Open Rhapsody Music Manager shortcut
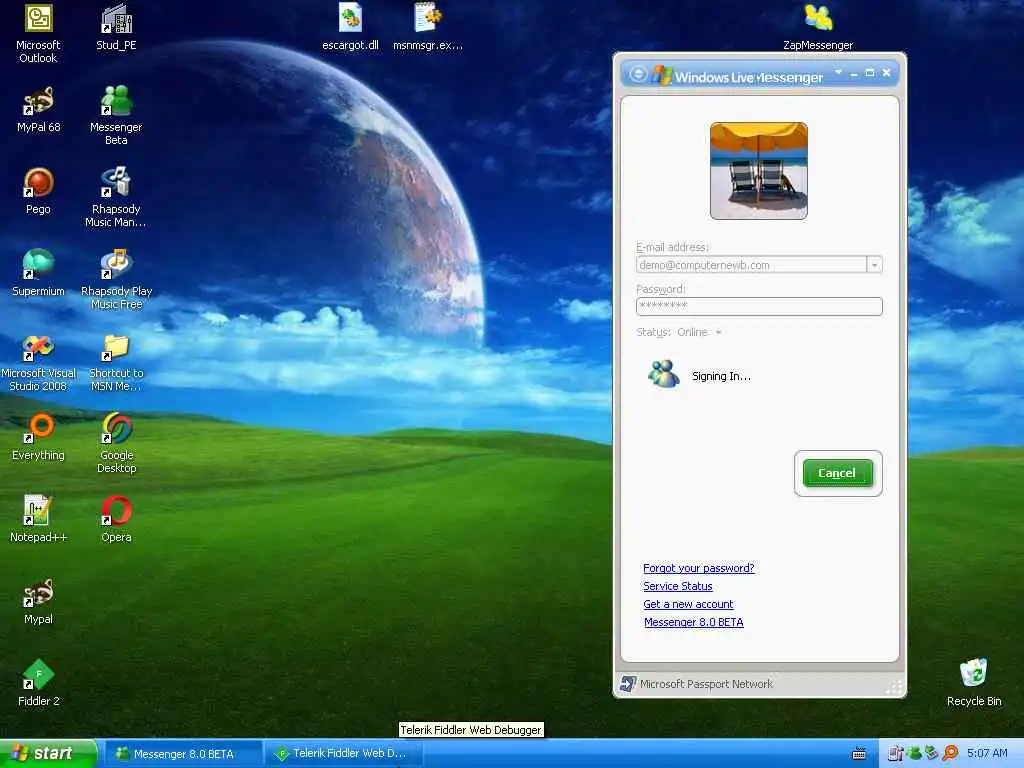The width and height of the screenshot is (1024, 768). click(x=116, y=198)
